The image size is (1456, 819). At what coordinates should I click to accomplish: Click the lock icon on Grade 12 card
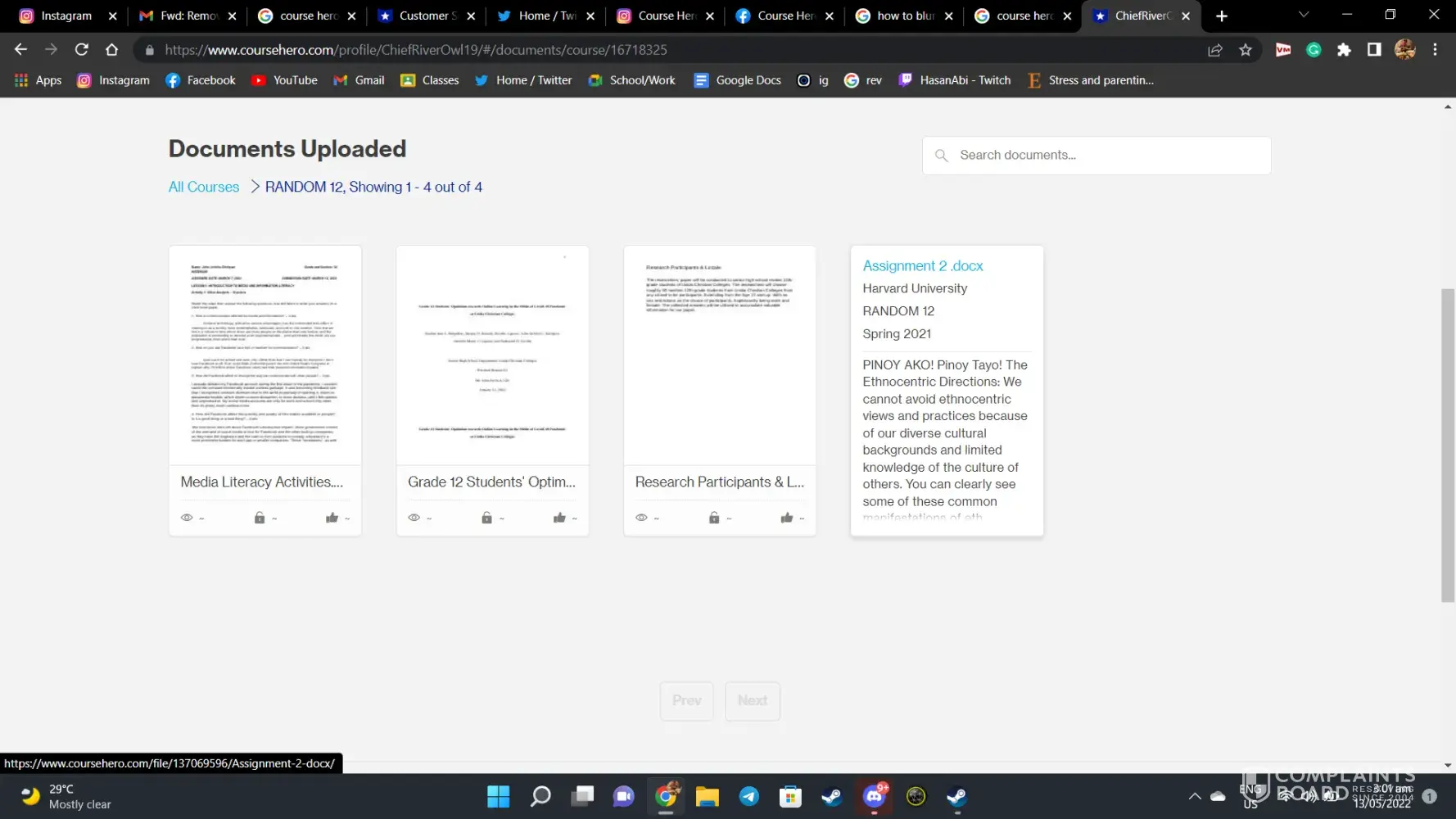[x=486, y=518]
